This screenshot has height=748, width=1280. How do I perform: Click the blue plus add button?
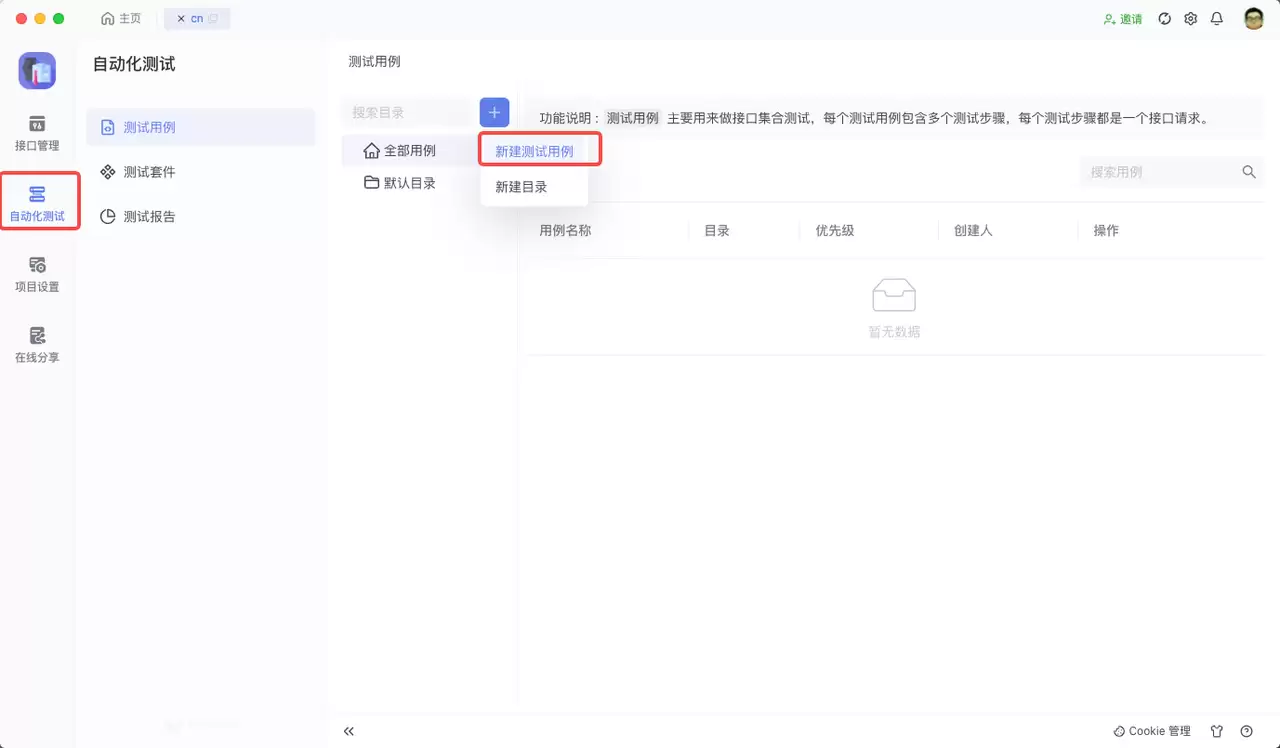click(494, 112)
